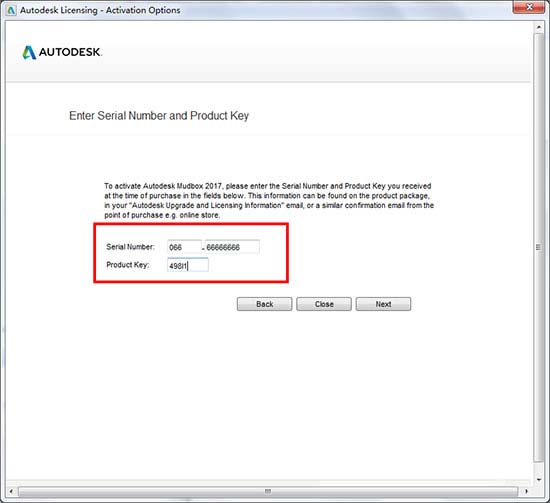Click the Autodesk title bar app icon
This screenshot has width=550, height=503.
coord(11,10)
